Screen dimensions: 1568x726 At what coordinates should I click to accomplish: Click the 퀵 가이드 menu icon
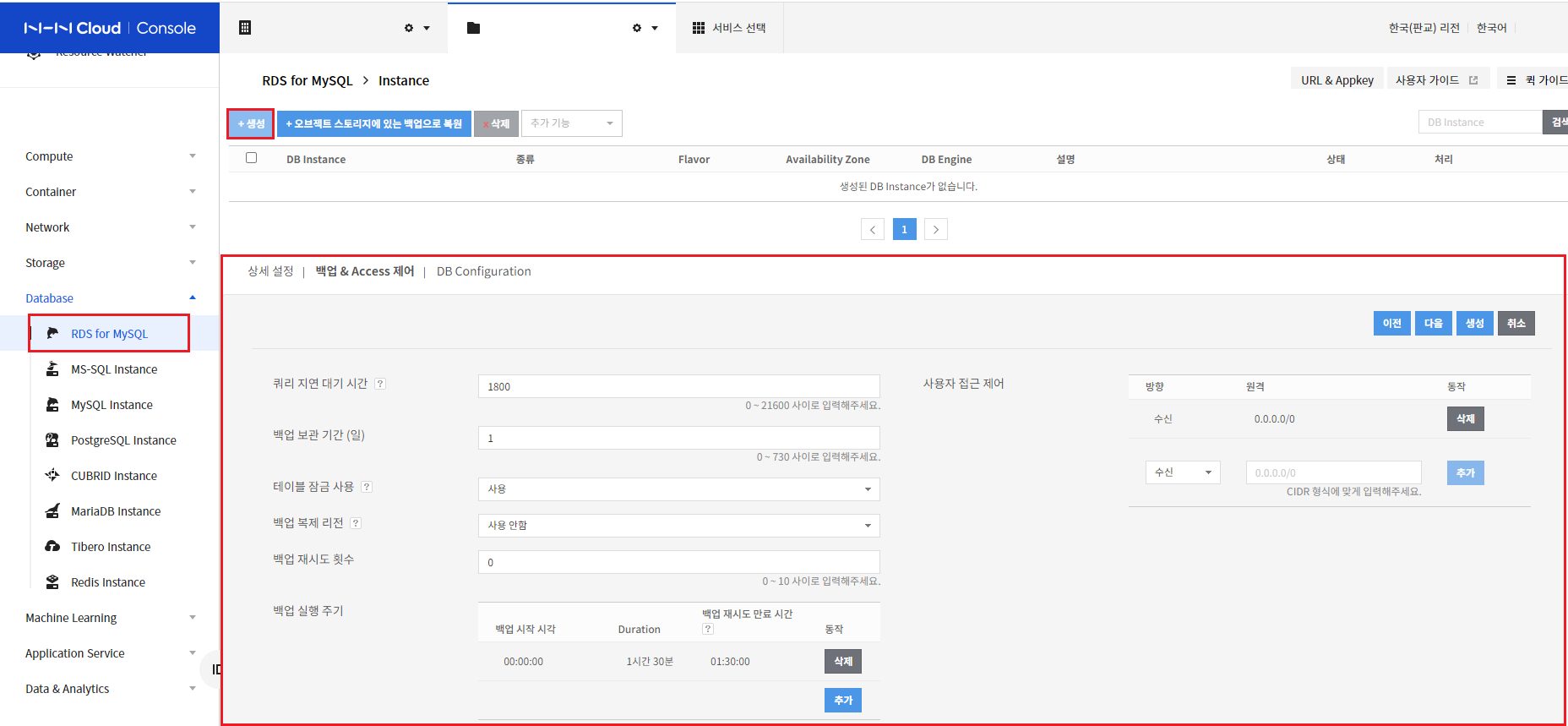click(1511, 80)
